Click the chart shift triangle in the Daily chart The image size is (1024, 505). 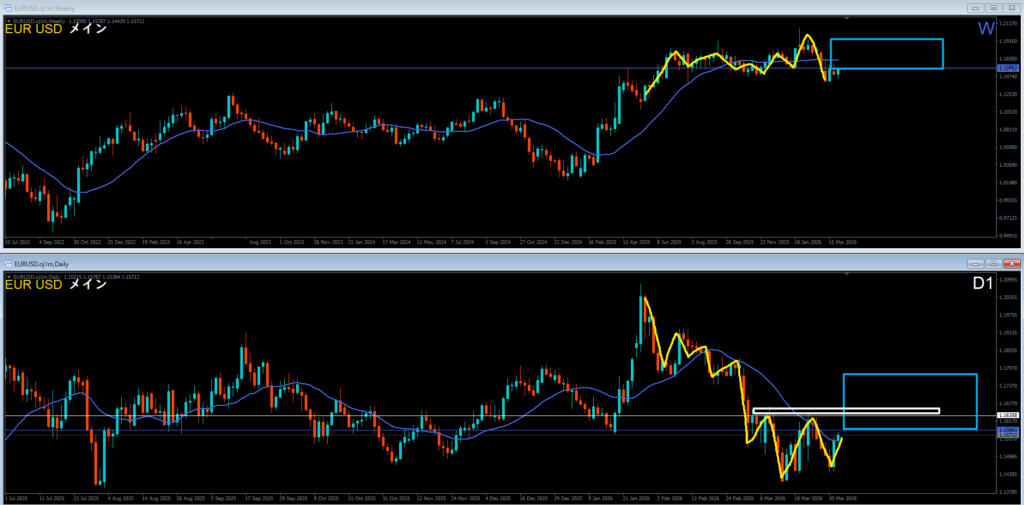point(846,274)
